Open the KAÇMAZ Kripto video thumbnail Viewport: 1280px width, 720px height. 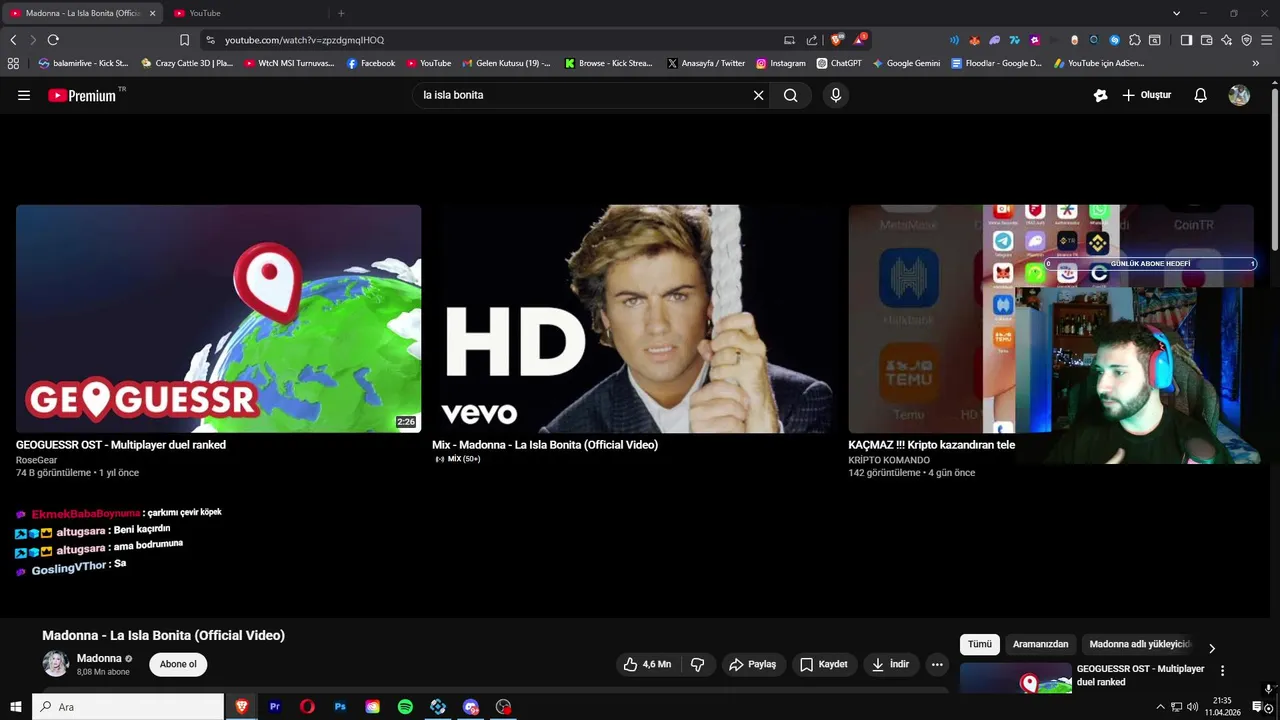[x=930, y=318]
